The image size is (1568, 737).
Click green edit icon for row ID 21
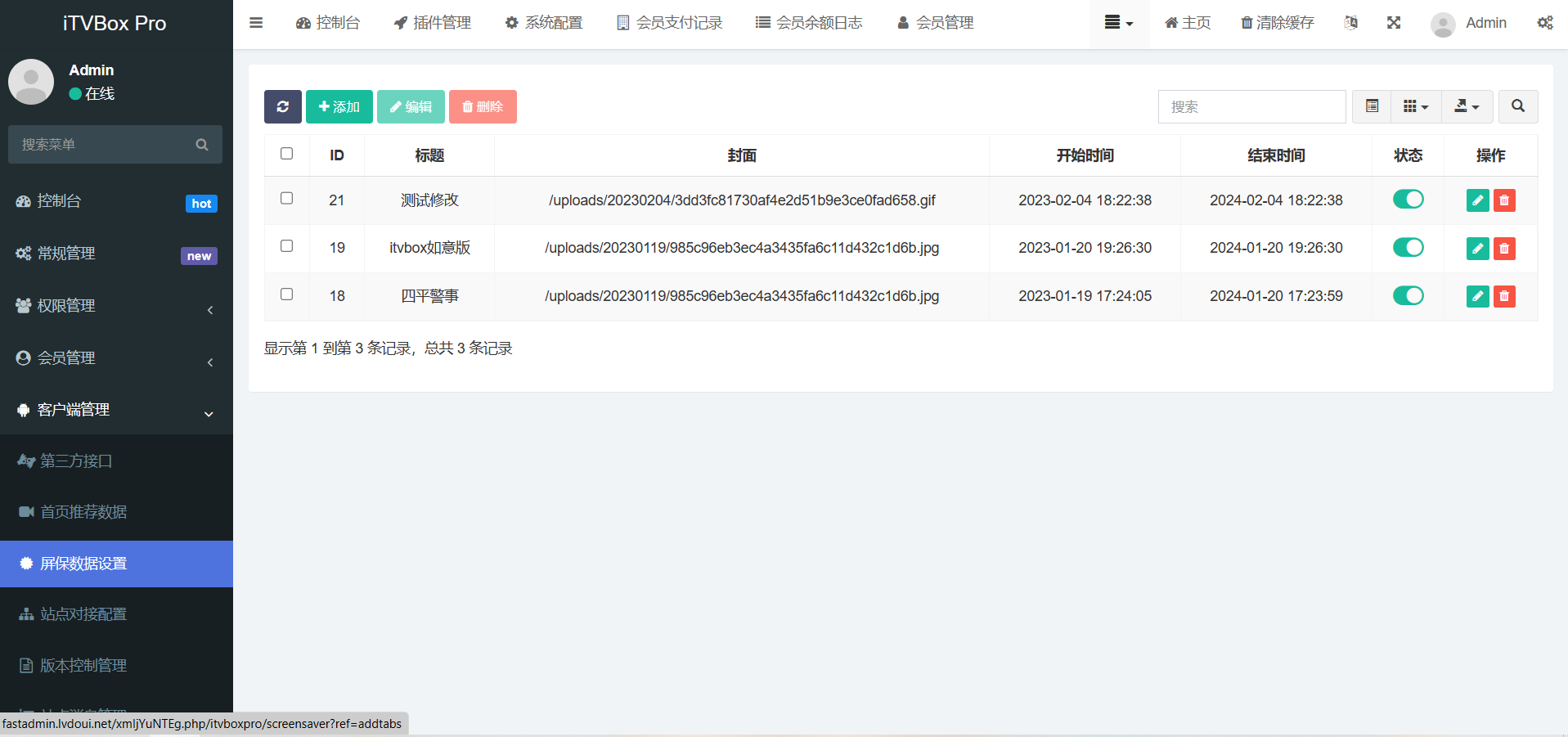coord(1477,200)
